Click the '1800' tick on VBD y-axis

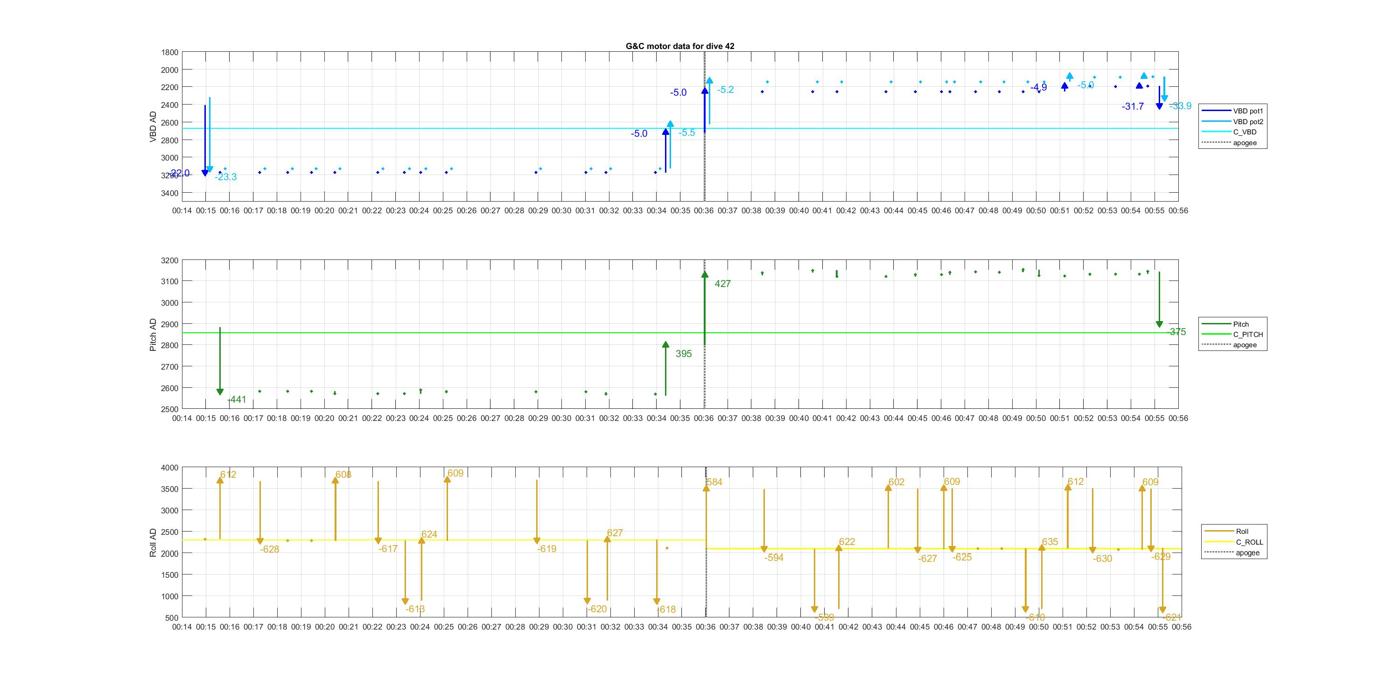(169, 52)
